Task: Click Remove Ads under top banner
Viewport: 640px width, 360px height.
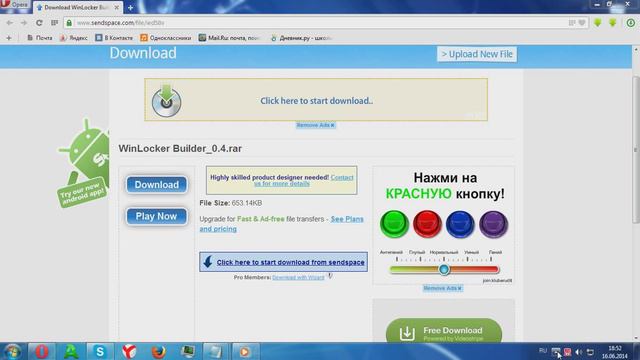Action: coord(316,125)
